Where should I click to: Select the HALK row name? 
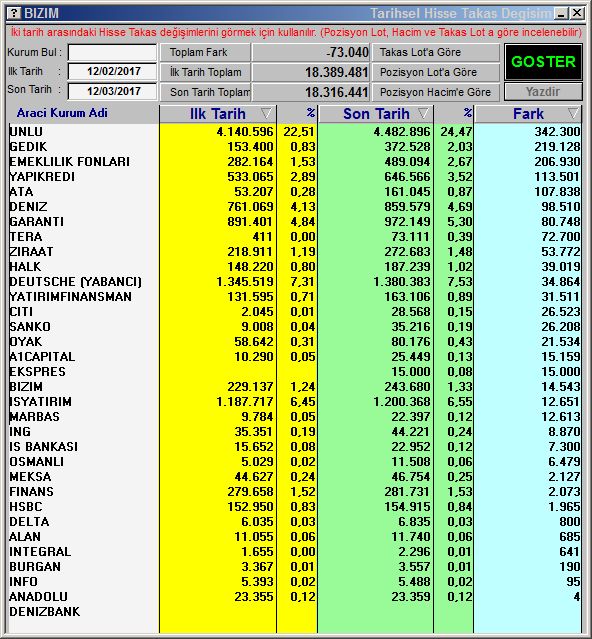point(25,267)
